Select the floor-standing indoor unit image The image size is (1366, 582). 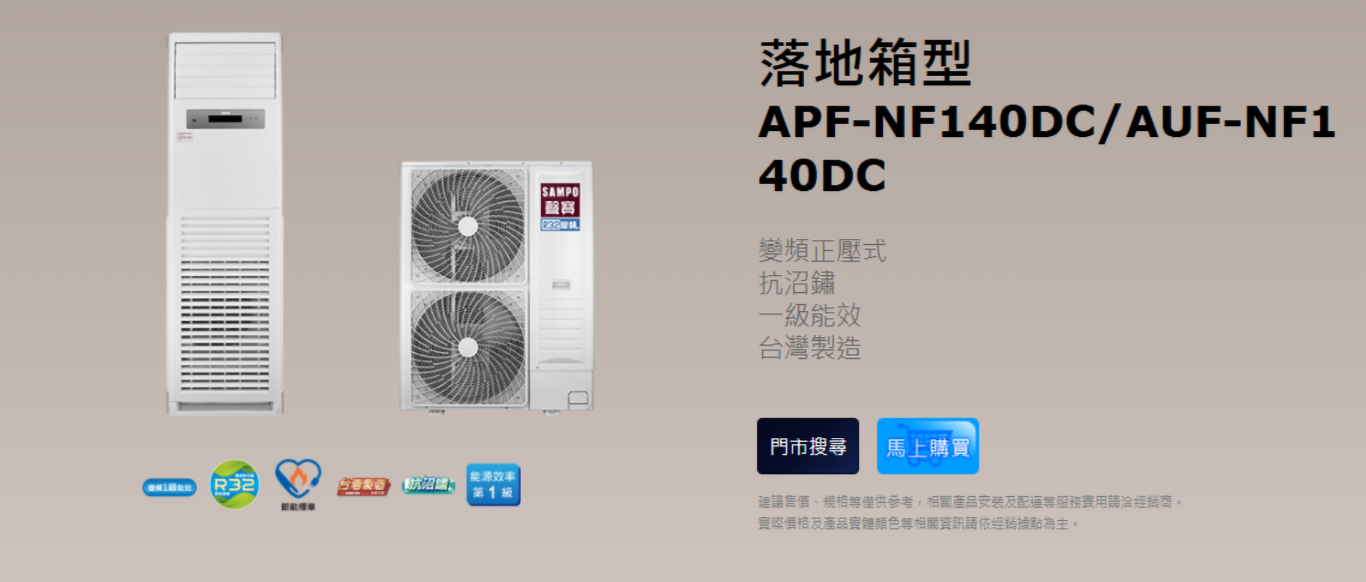225,223
